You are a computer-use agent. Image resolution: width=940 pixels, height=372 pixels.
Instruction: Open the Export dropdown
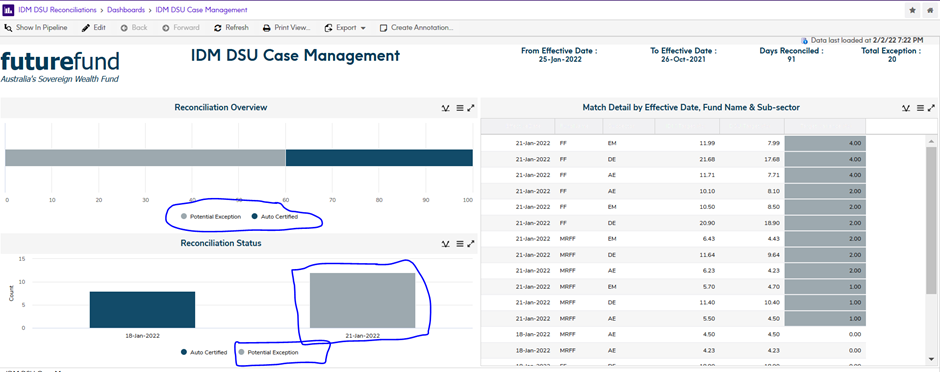coord(345,28)
